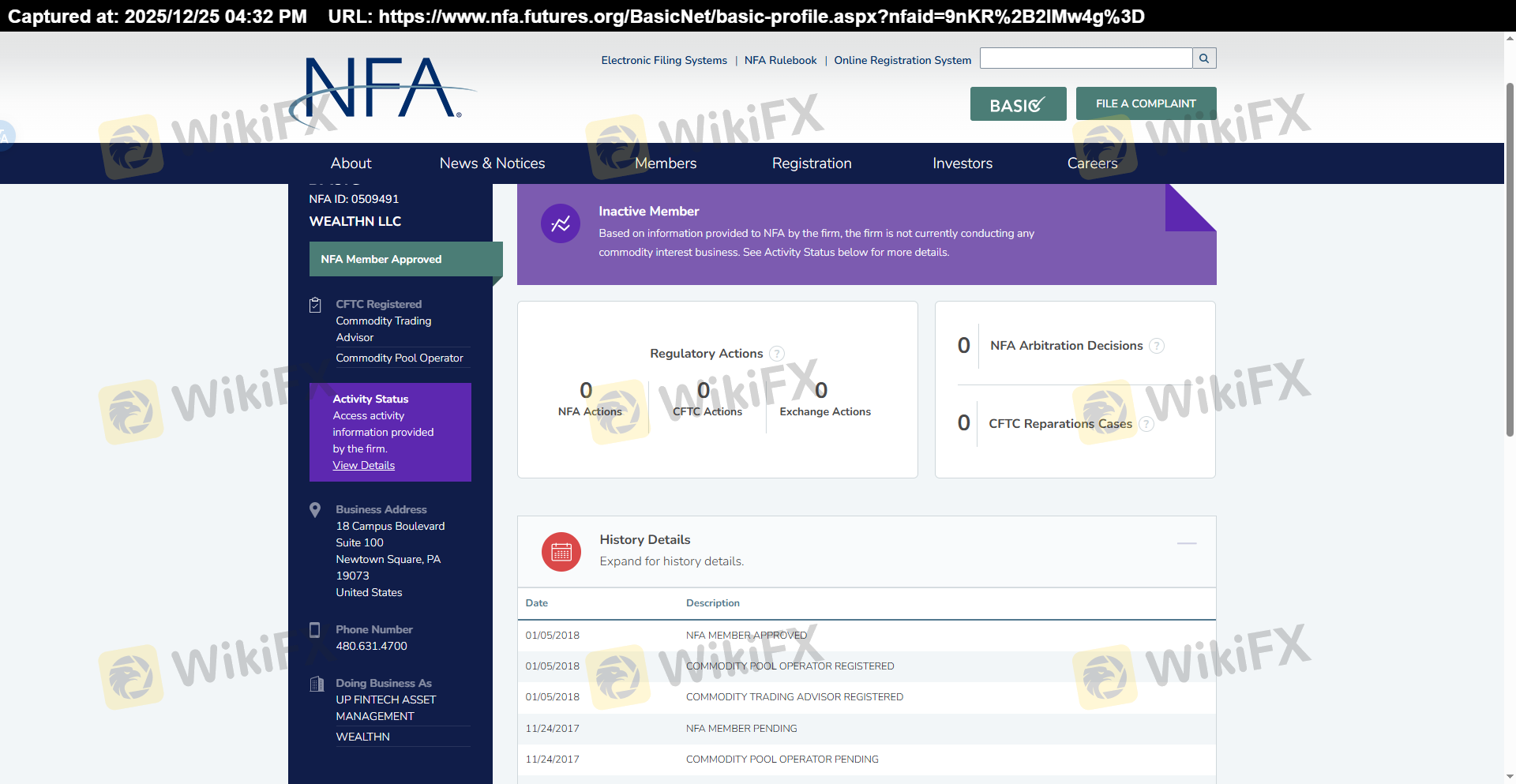Image resolution: width=1516 pixels, height=784 pixels.
Task: Click the Phone Number icon
Action: pos(315,630)
